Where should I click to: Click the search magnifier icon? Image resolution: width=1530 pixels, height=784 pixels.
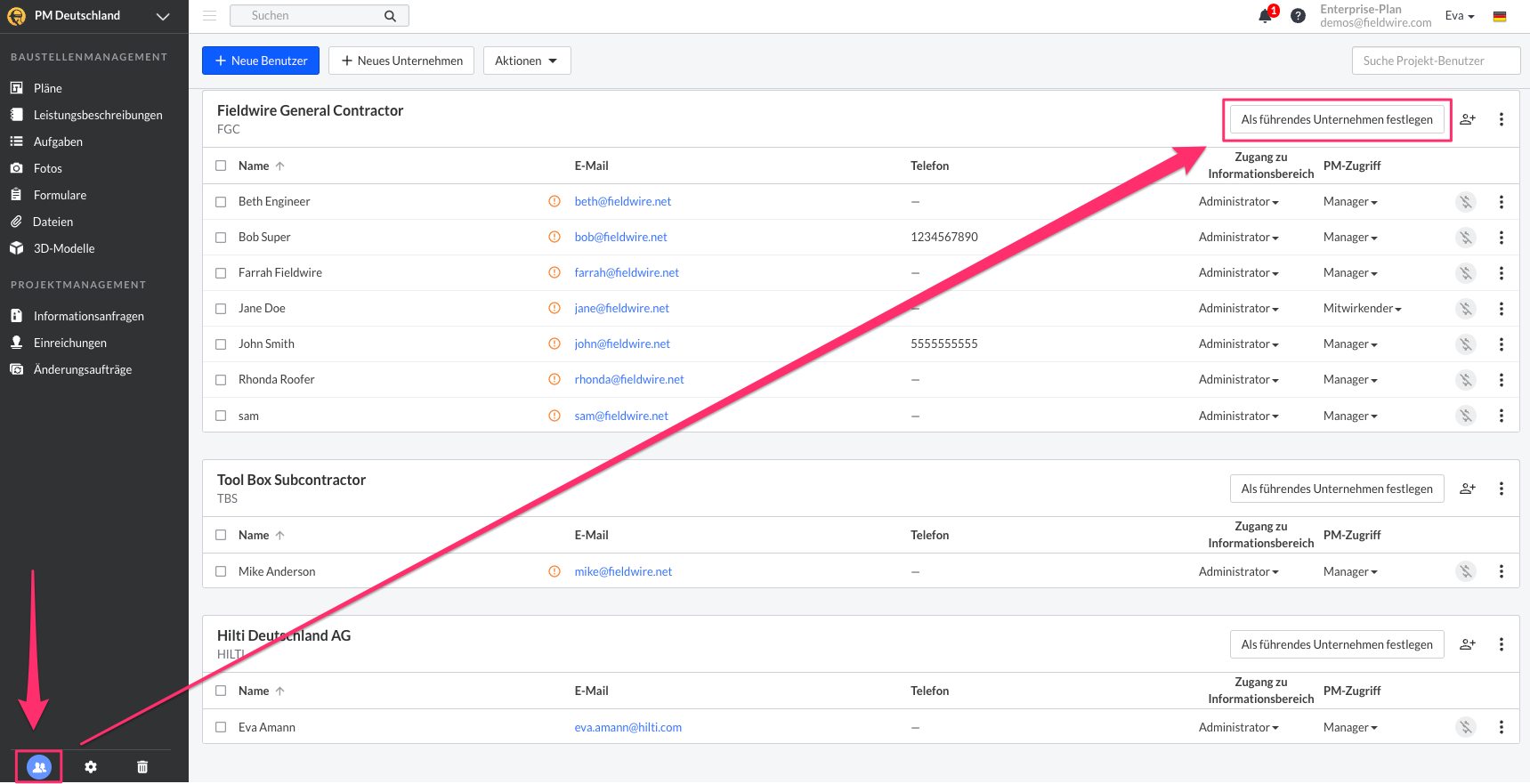point(390,16)
